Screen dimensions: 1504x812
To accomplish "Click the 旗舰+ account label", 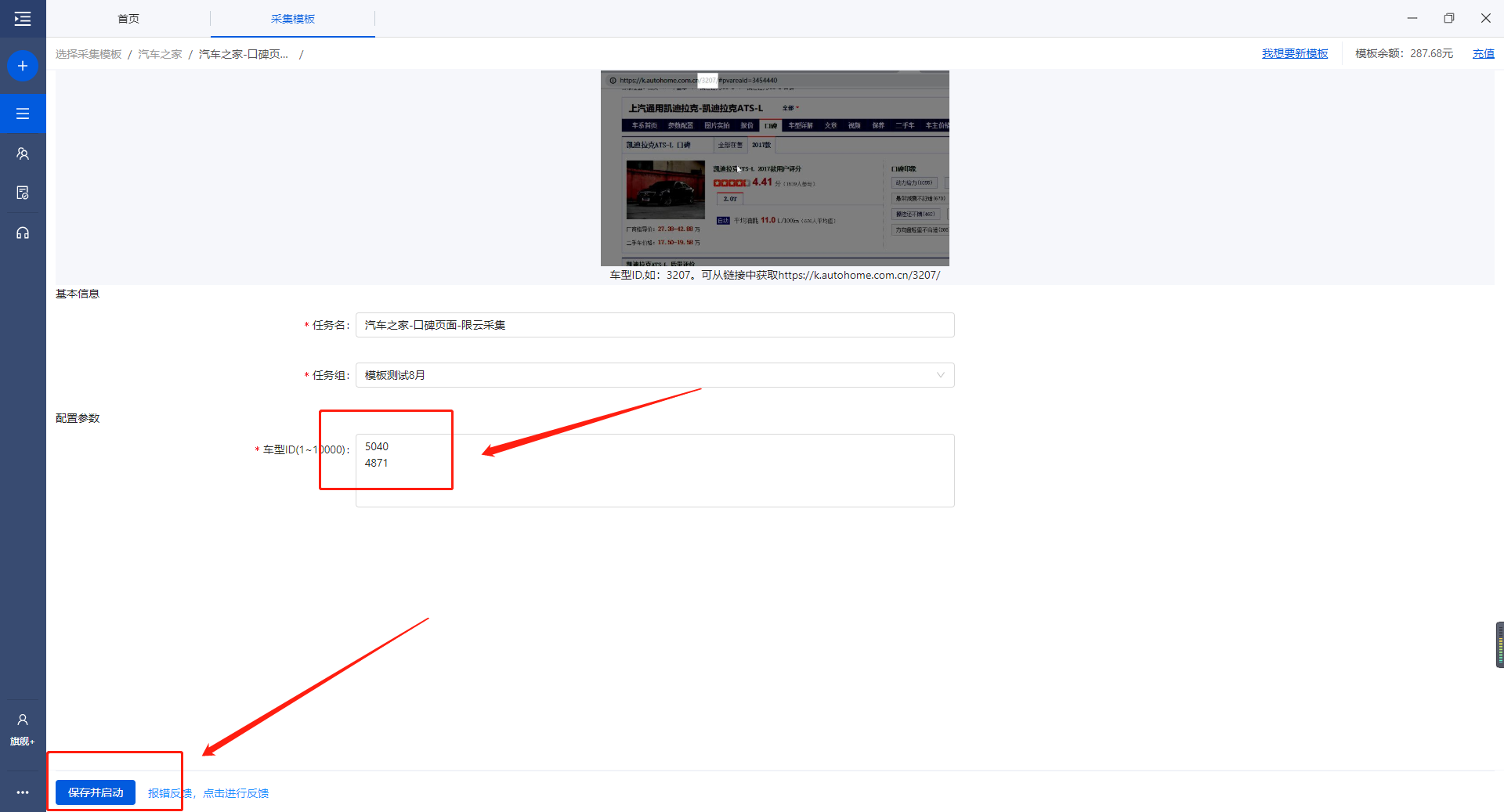I will (x=23, y=742).
